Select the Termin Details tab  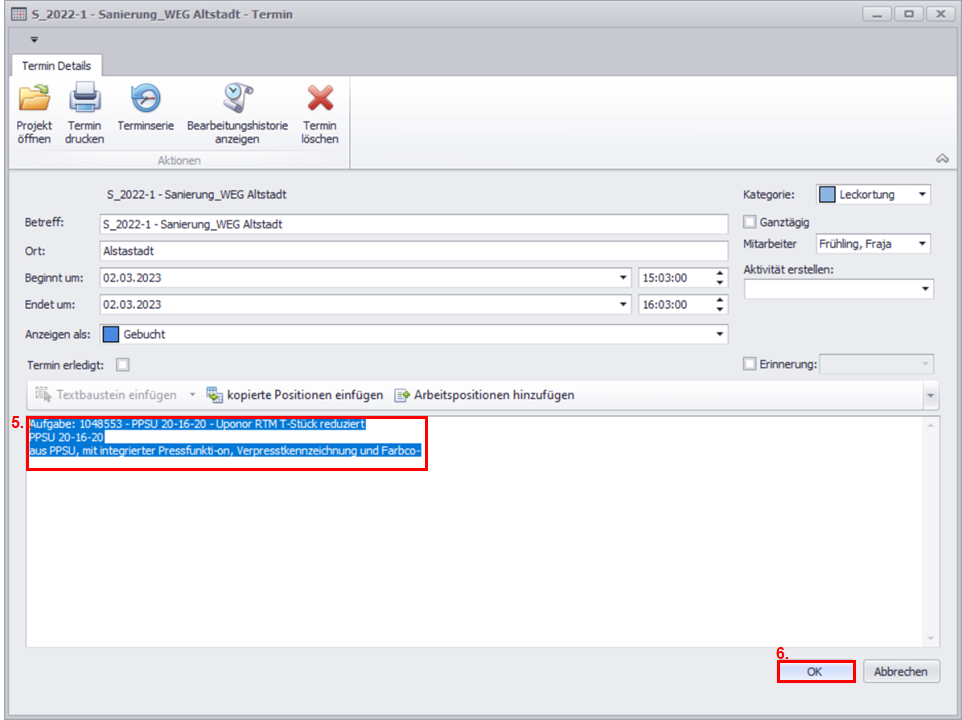point(58,65)
